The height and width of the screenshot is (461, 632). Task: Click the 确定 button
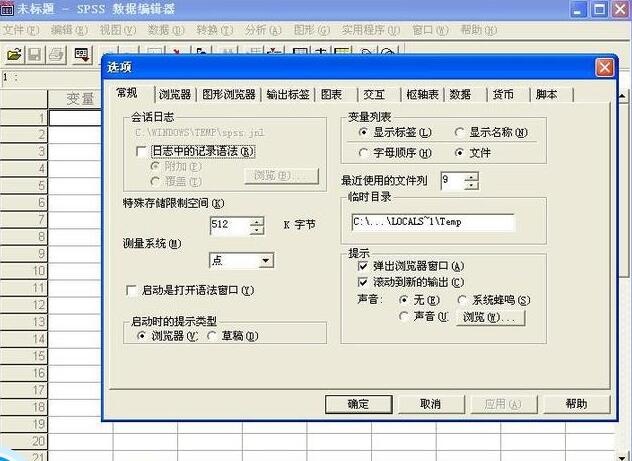pyautogui.click(x=358, y=404)
